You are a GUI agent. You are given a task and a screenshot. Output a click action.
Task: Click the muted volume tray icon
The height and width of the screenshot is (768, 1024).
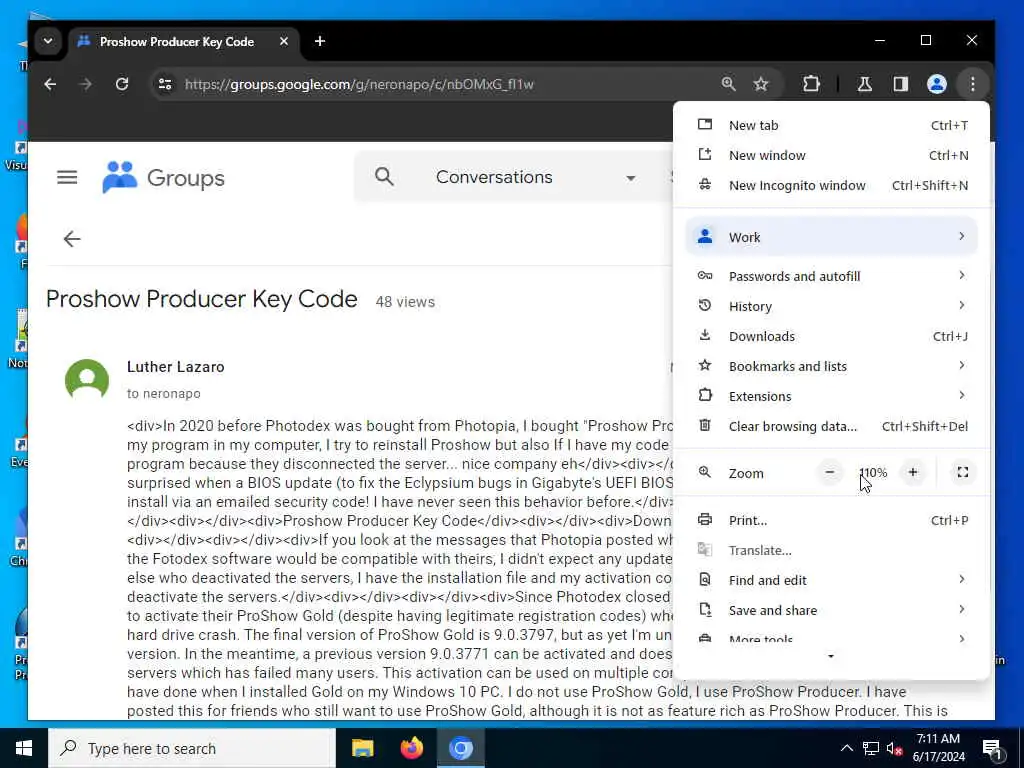click(x=894, y=748)
